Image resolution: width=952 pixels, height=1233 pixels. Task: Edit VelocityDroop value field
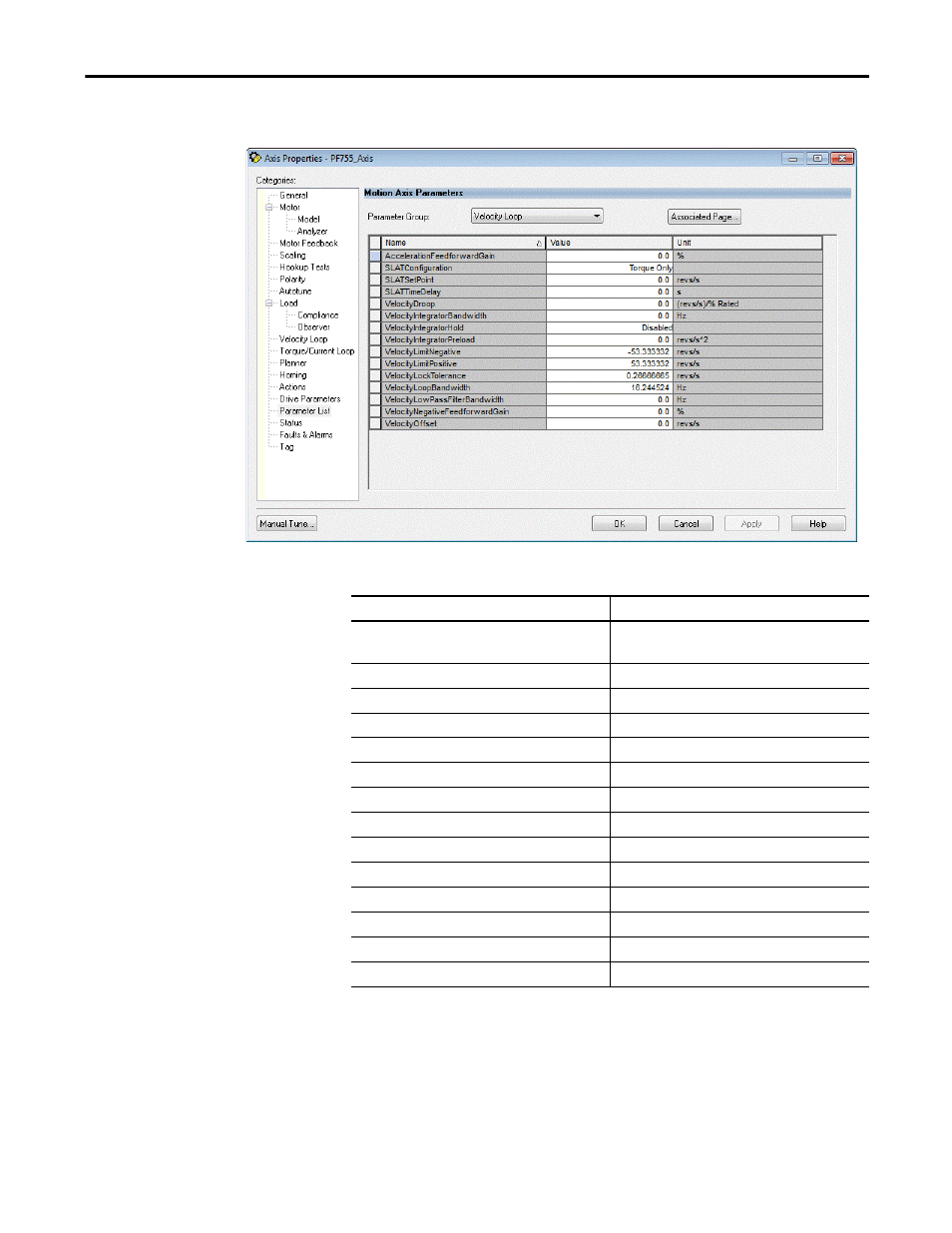click(609, 304)
